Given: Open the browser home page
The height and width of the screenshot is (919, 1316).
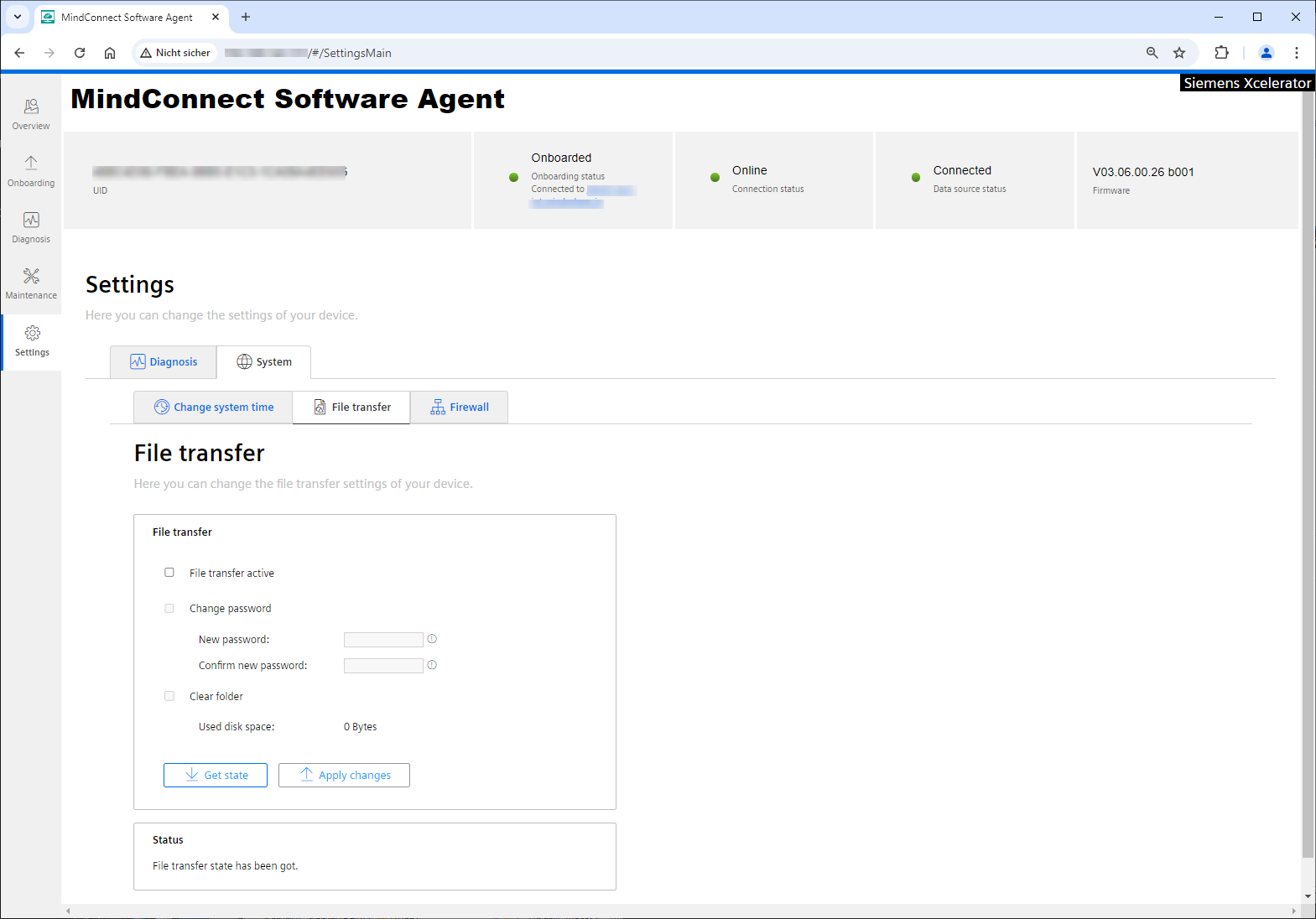Looking at the screenshot, I should point(110,53).
